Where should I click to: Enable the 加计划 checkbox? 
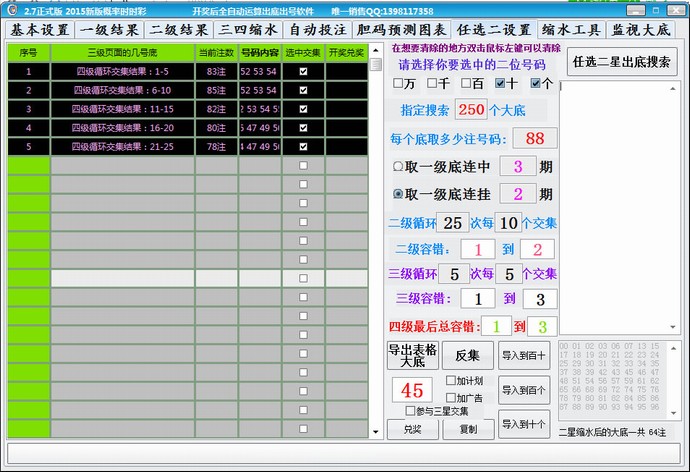coord(448,381)
